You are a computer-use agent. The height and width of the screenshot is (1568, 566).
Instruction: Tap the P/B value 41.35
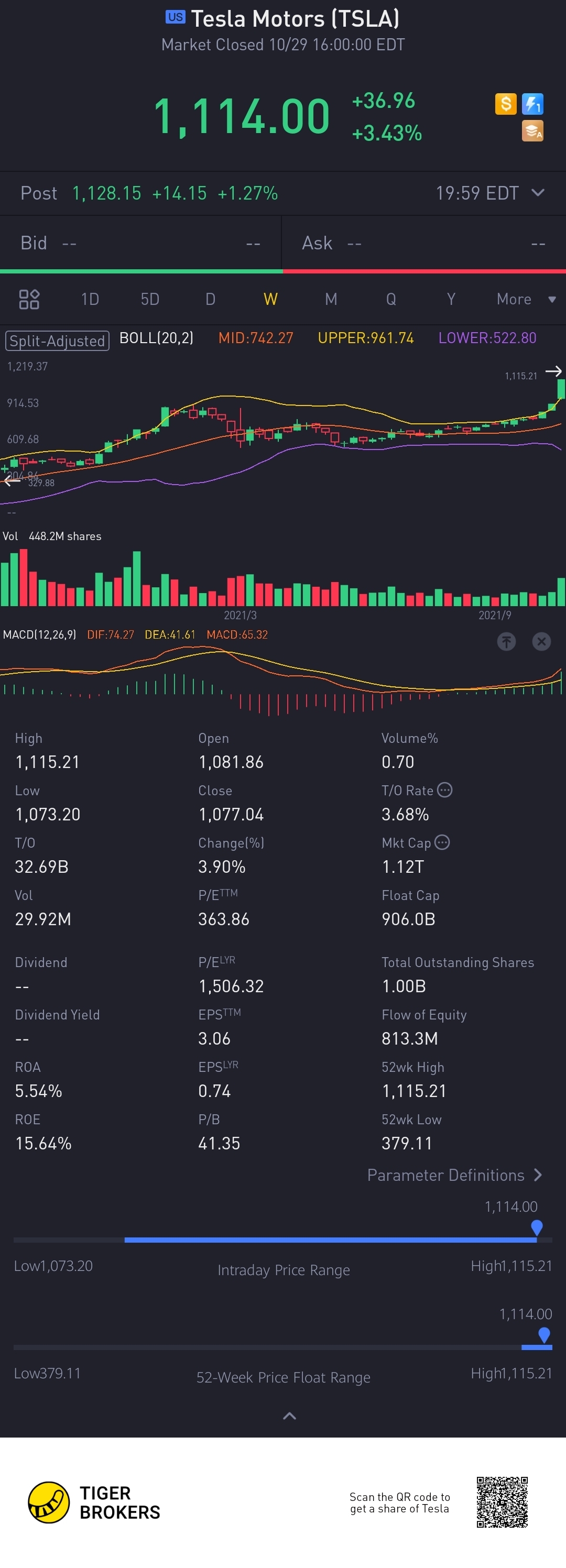(219, 1143)
